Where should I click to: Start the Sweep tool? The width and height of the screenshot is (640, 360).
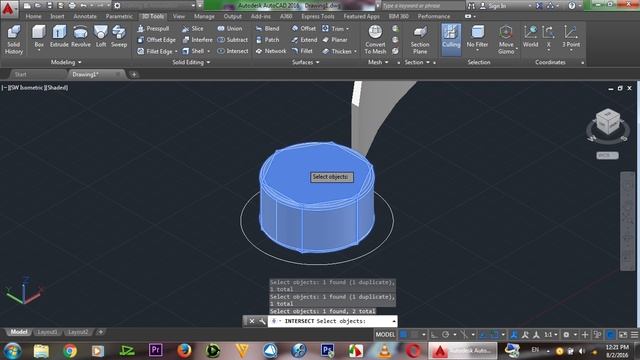119,37
